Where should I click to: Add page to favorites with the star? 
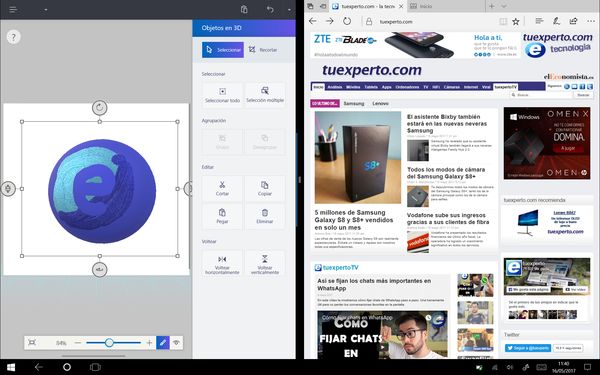[x=516, y=22]
